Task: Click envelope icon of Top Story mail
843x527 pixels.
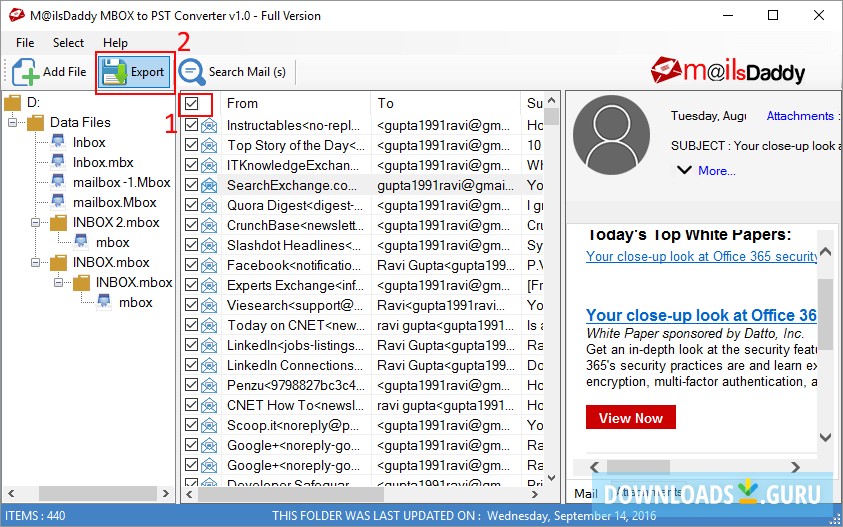Action: 209,146
